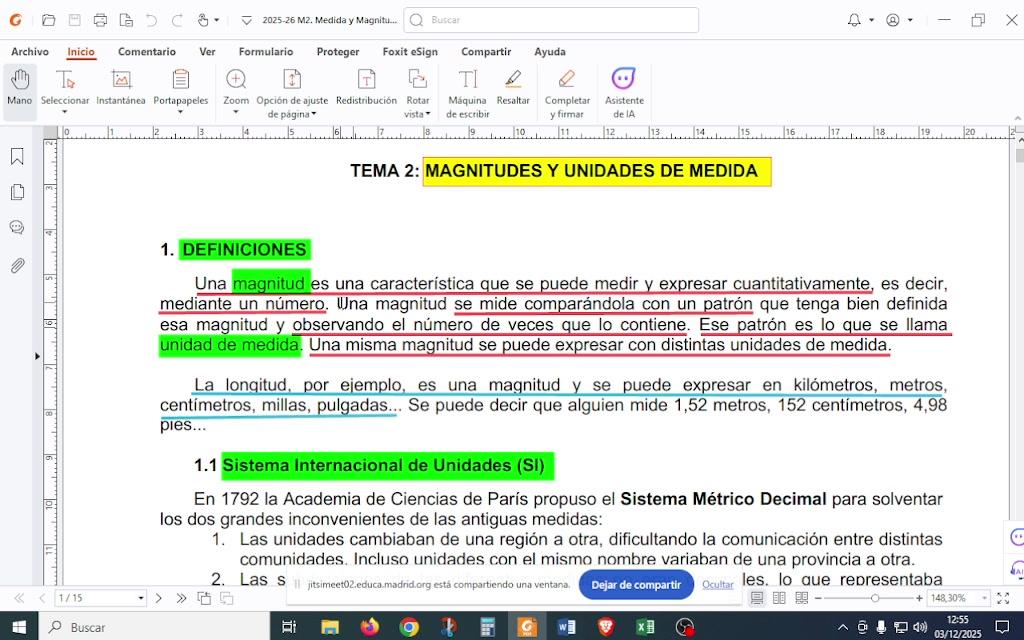
Task: Activate the Resaltar highlighter tool
Action: tap(513, 88)
